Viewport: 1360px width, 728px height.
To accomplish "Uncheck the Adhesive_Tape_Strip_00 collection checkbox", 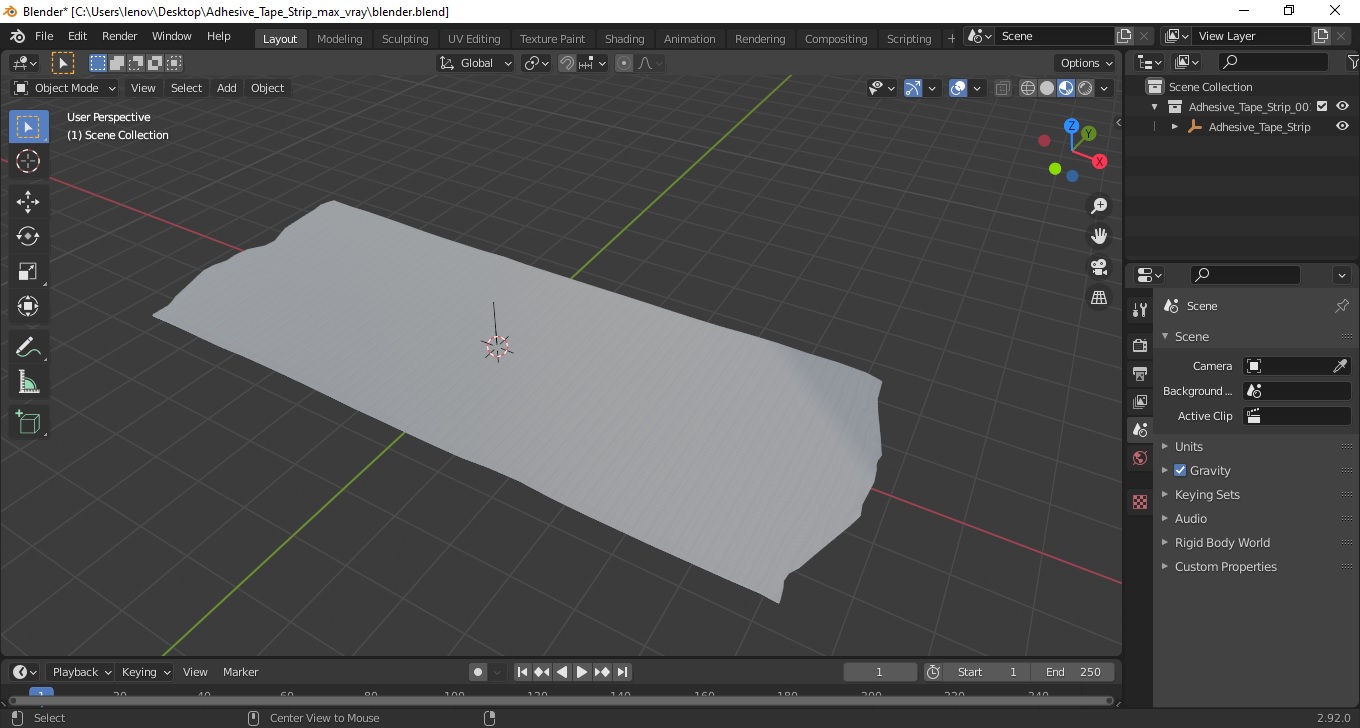I will click(x=1322, y=106).
